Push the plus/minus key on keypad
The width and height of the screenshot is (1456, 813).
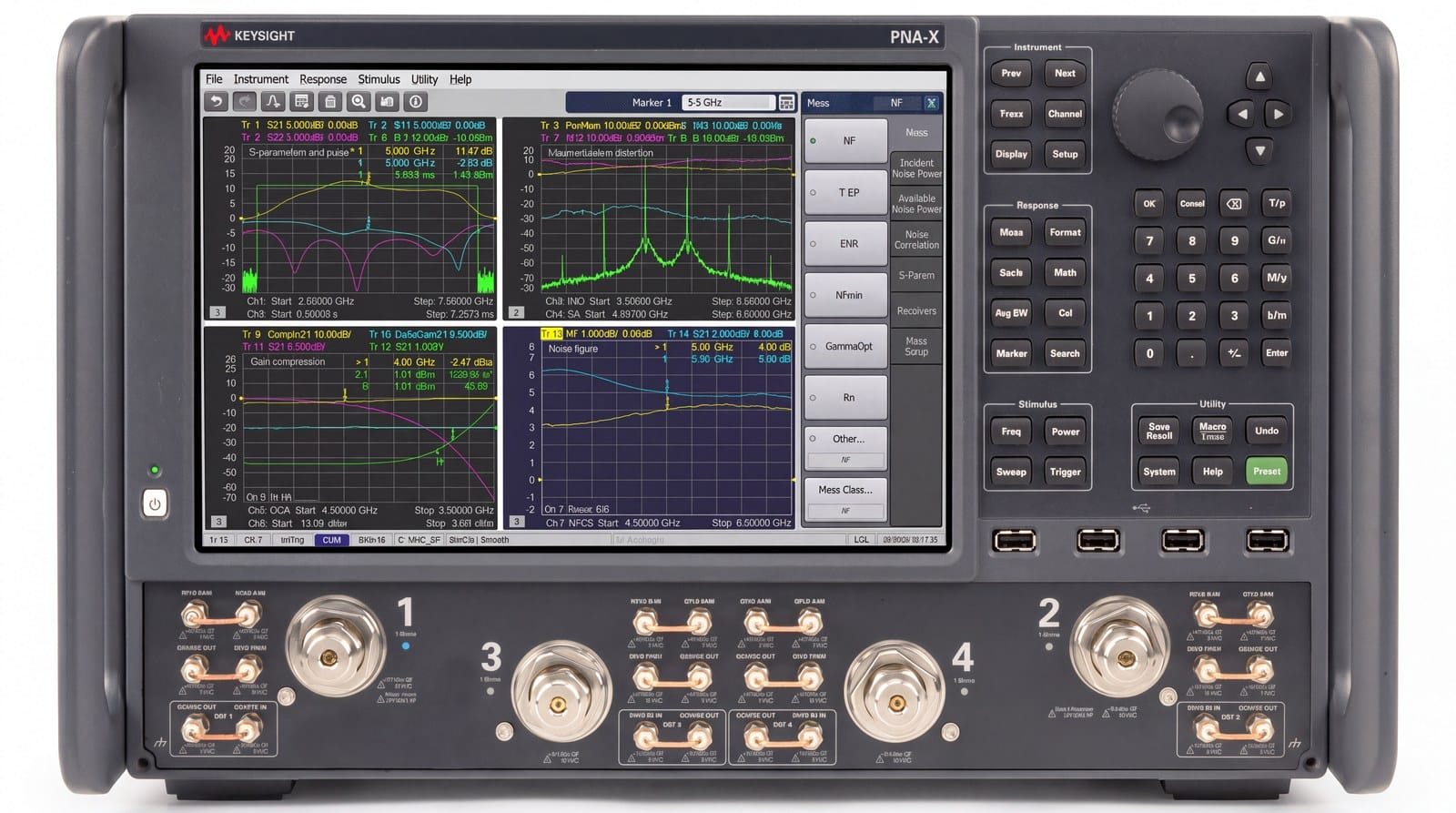point(1234,353)
